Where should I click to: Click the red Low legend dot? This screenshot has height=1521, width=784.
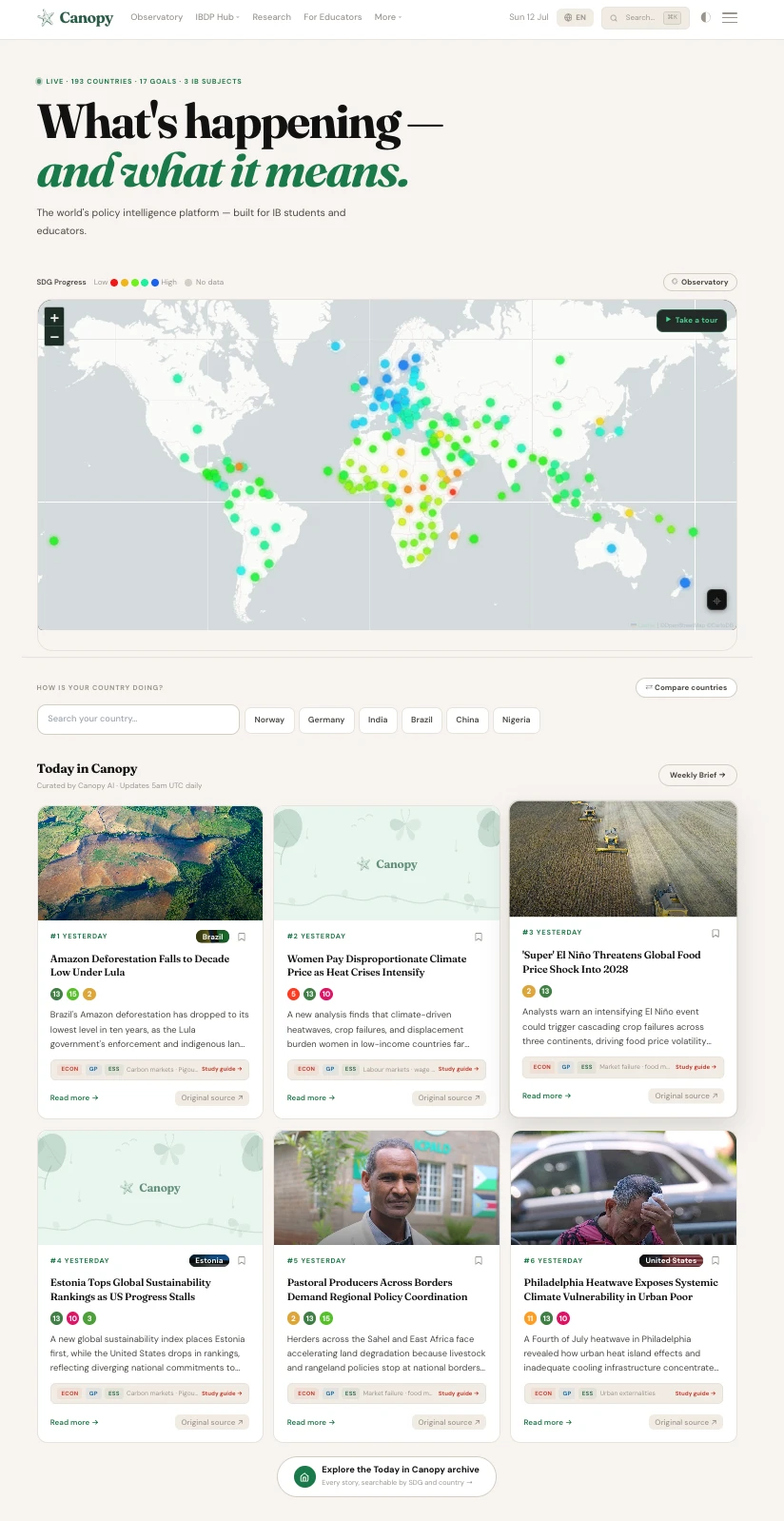coord(114,283)
